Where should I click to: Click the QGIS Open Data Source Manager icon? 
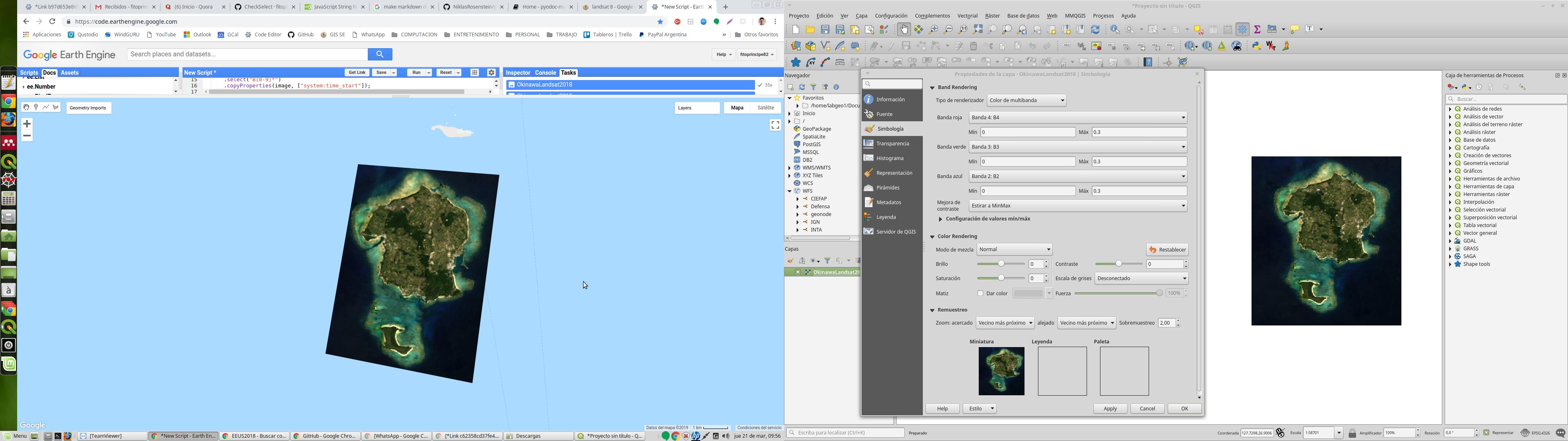click(x=796, y=46)
